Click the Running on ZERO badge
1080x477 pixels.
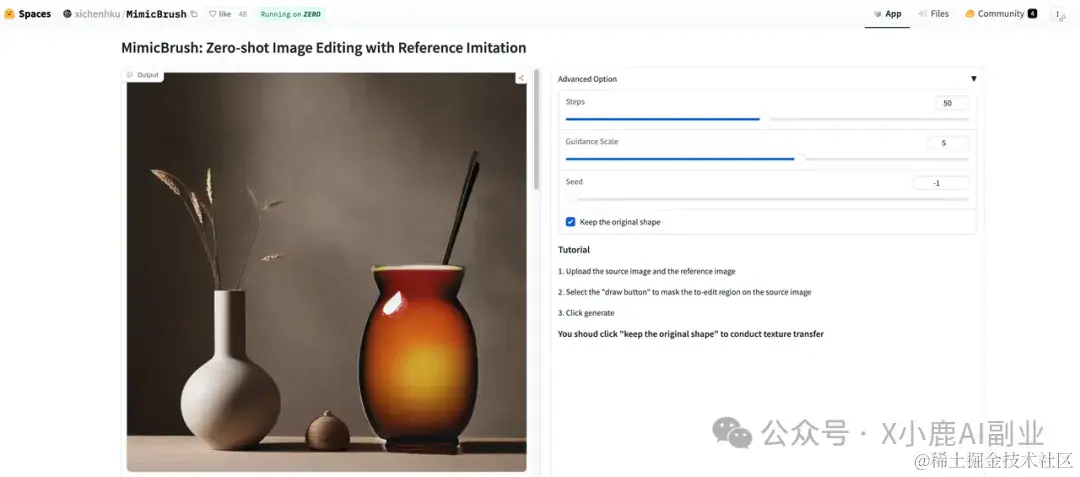(x=291, y=14)
